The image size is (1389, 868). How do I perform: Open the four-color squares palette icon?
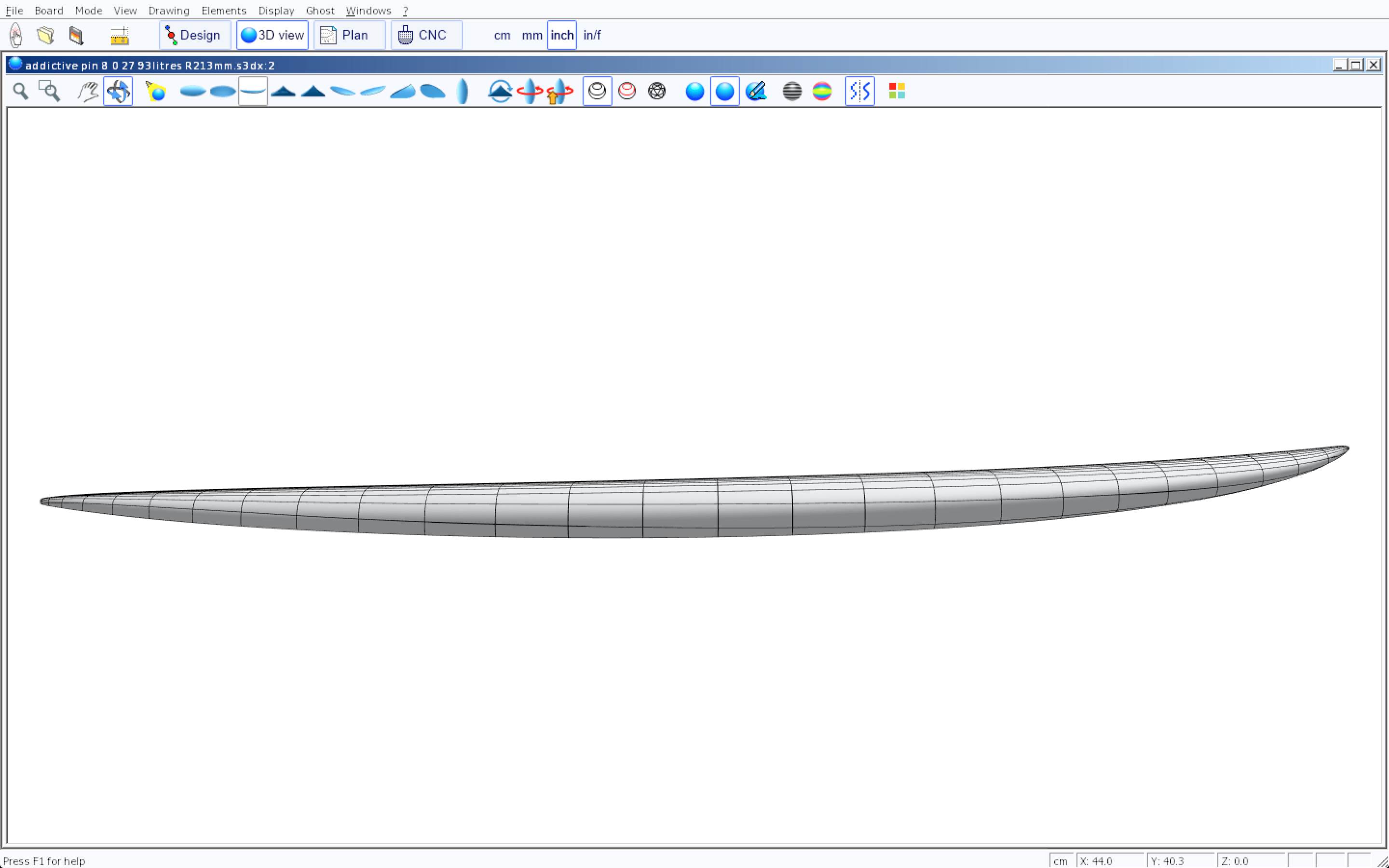click(x=897, y=91)
